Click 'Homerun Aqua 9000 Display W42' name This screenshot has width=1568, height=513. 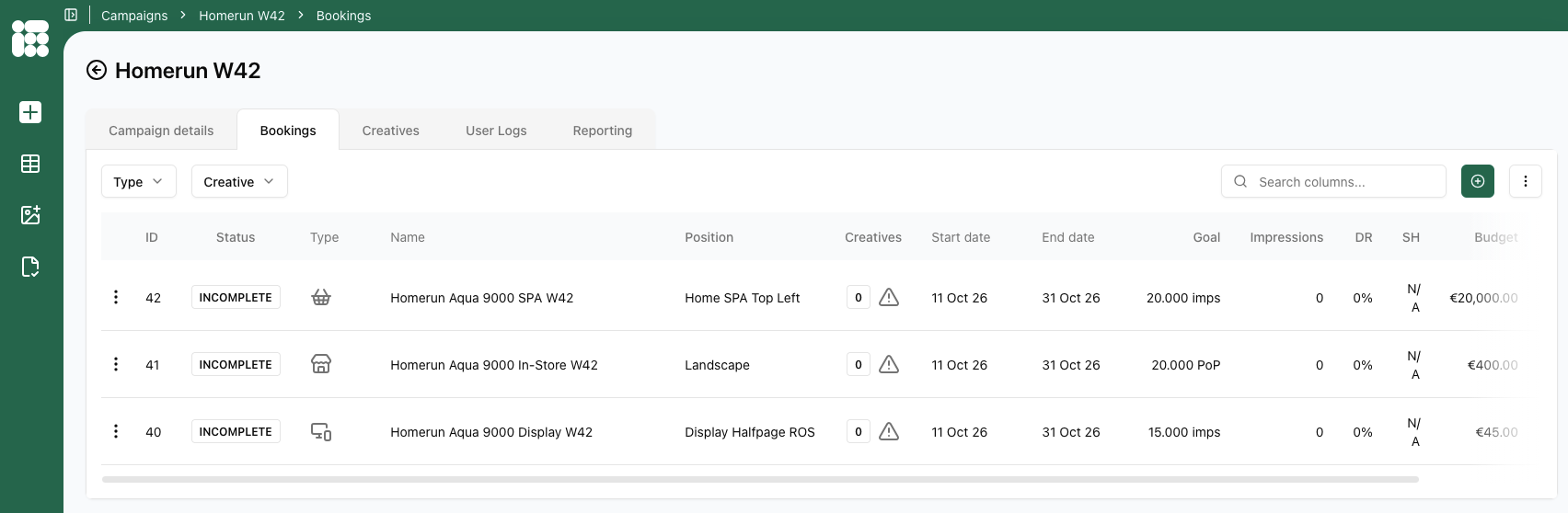(491, 432)
